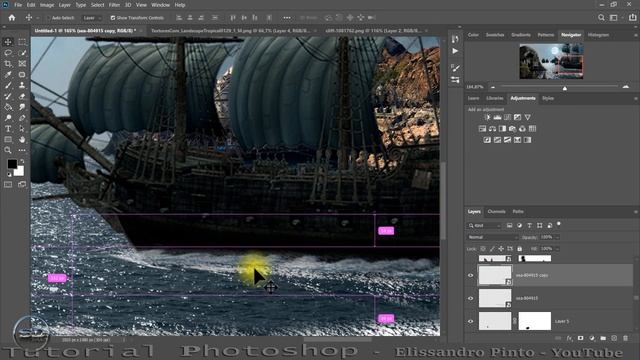
Task: Select the Crop tool
Action: (x=8, y=64)
